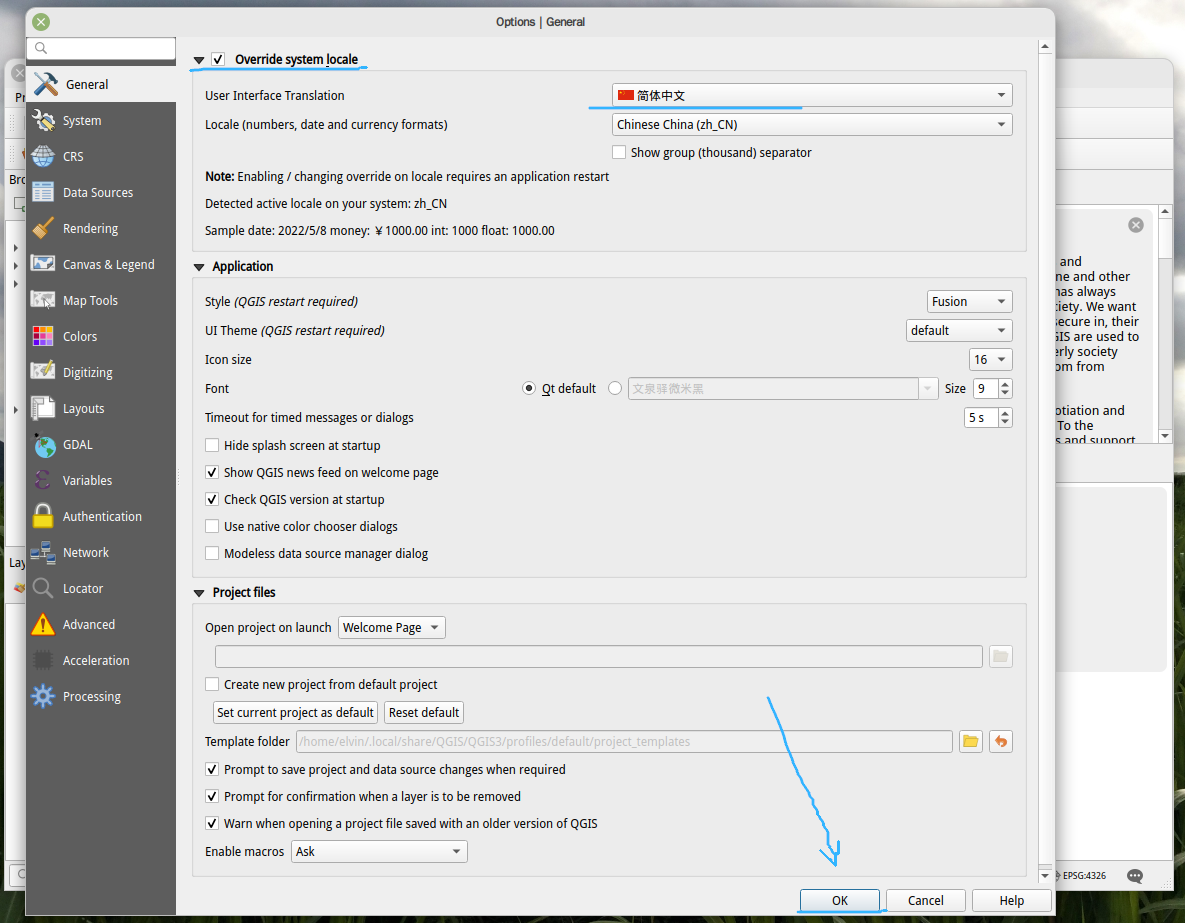The image size is (1185, 923).
Task: Click the Cancel button
Action: point(925,900)
